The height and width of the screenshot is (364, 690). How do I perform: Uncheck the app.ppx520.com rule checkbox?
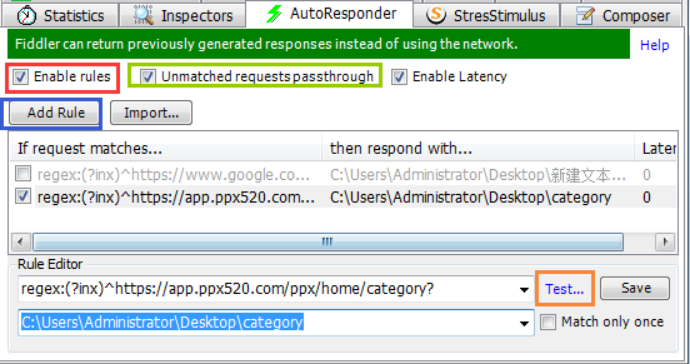pos(23,196)
